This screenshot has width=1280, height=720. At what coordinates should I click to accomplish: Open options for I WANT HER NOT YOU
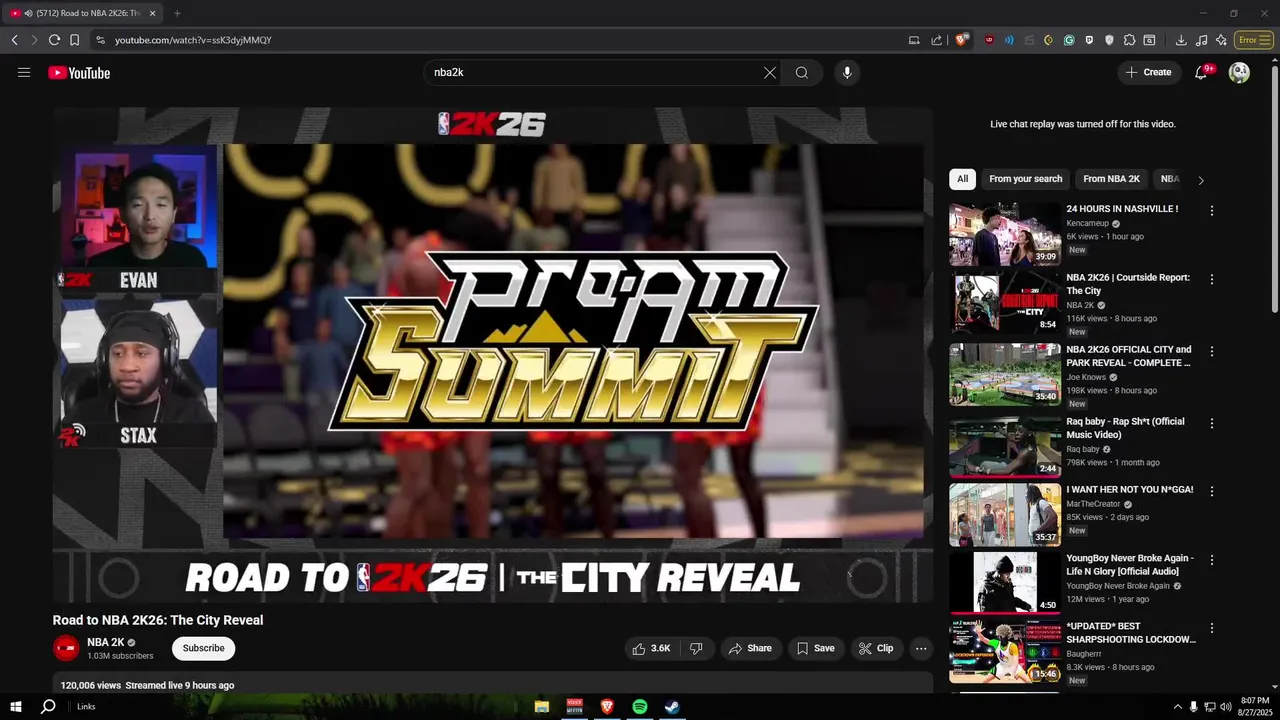(1211, 491)
